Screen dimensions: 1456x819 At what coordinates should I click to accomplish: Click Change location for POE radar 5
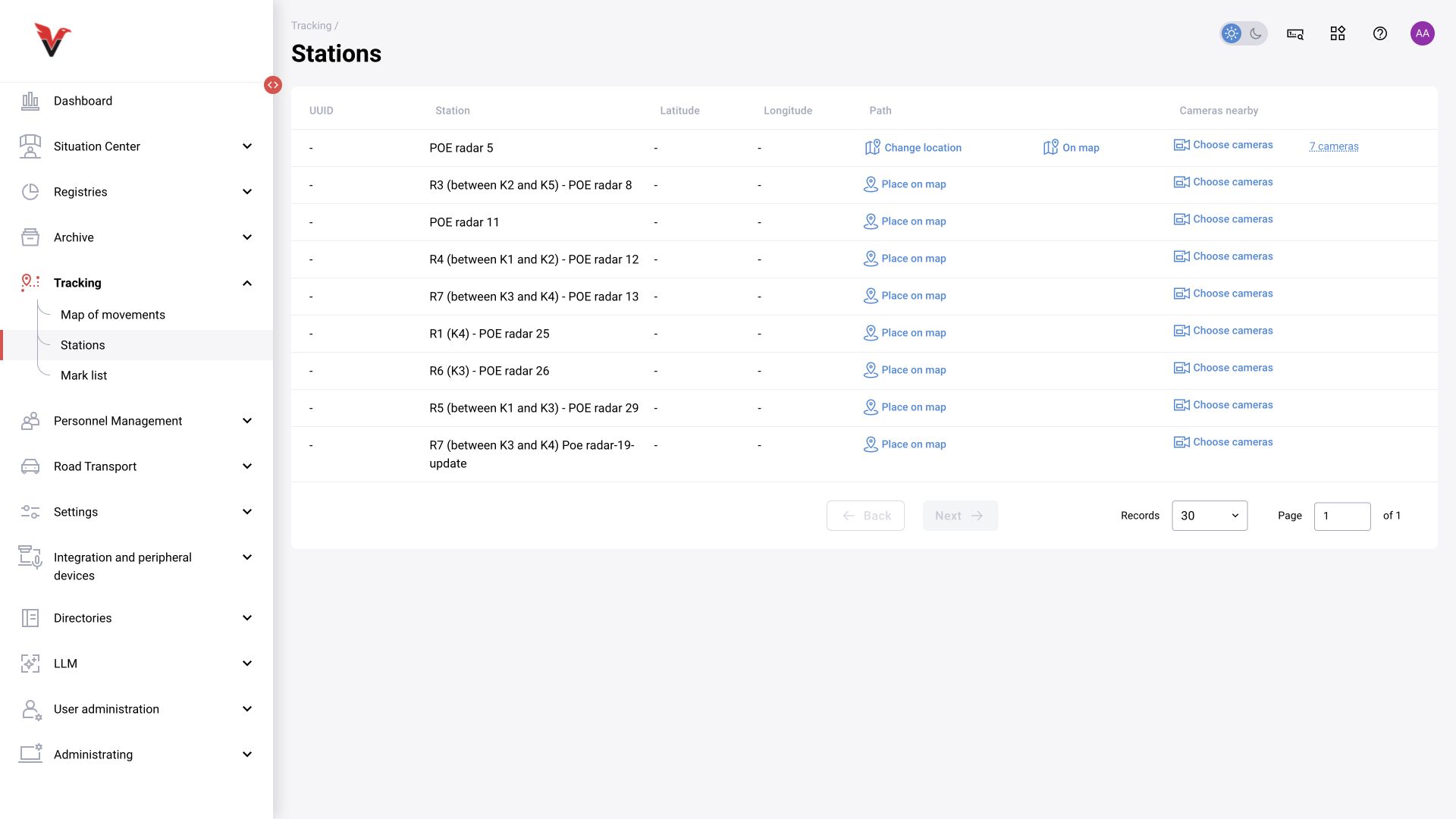[913, 147]
